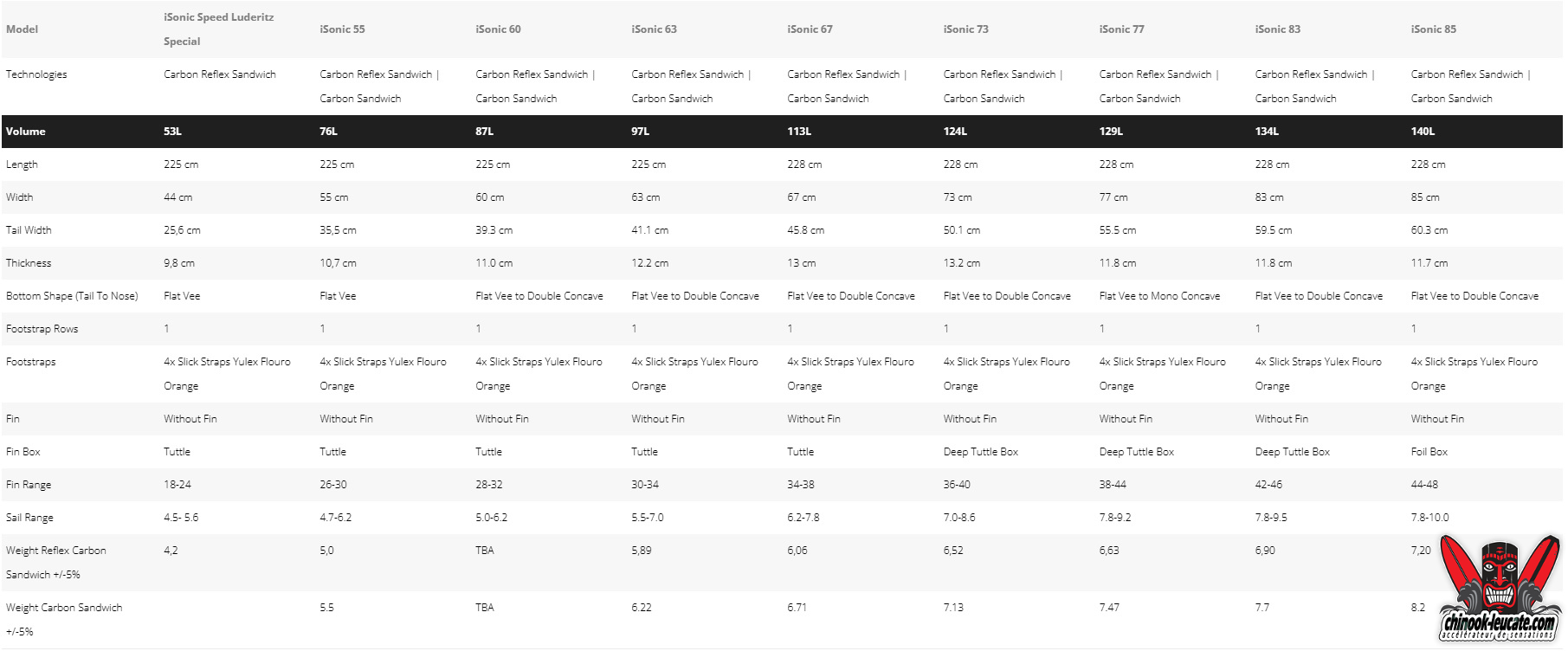The image size is (1568, 651).
Task: Click the 7.8-10.0 sail range cell
Action: 1429,518
